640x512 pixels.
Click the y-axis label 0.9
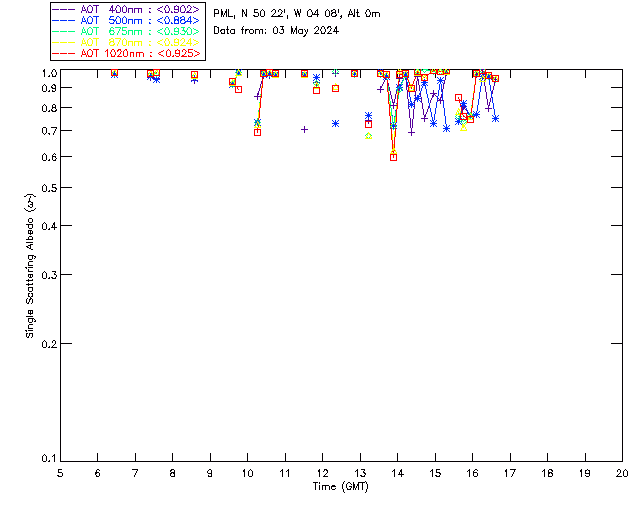tap(49, 88)
